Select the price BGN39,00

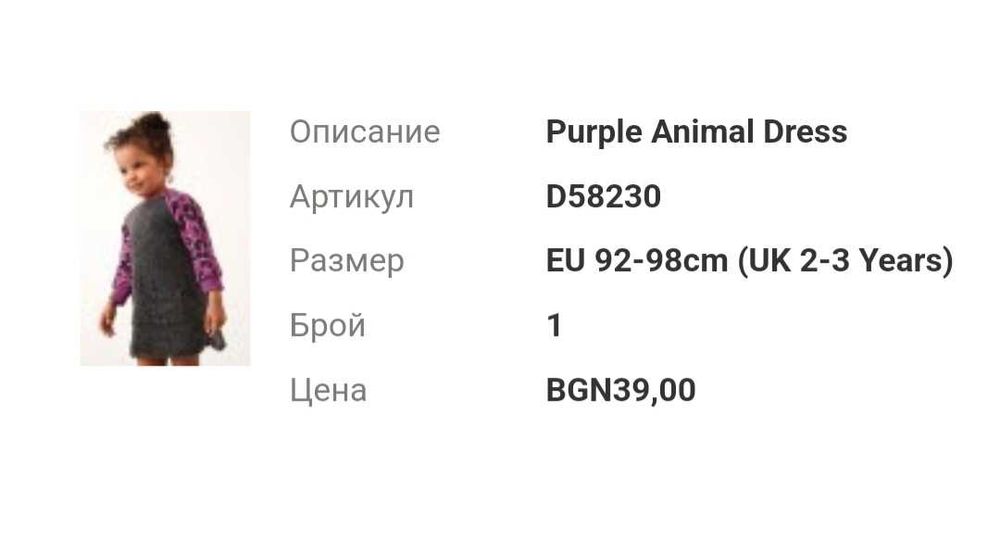tap(620, 390)
